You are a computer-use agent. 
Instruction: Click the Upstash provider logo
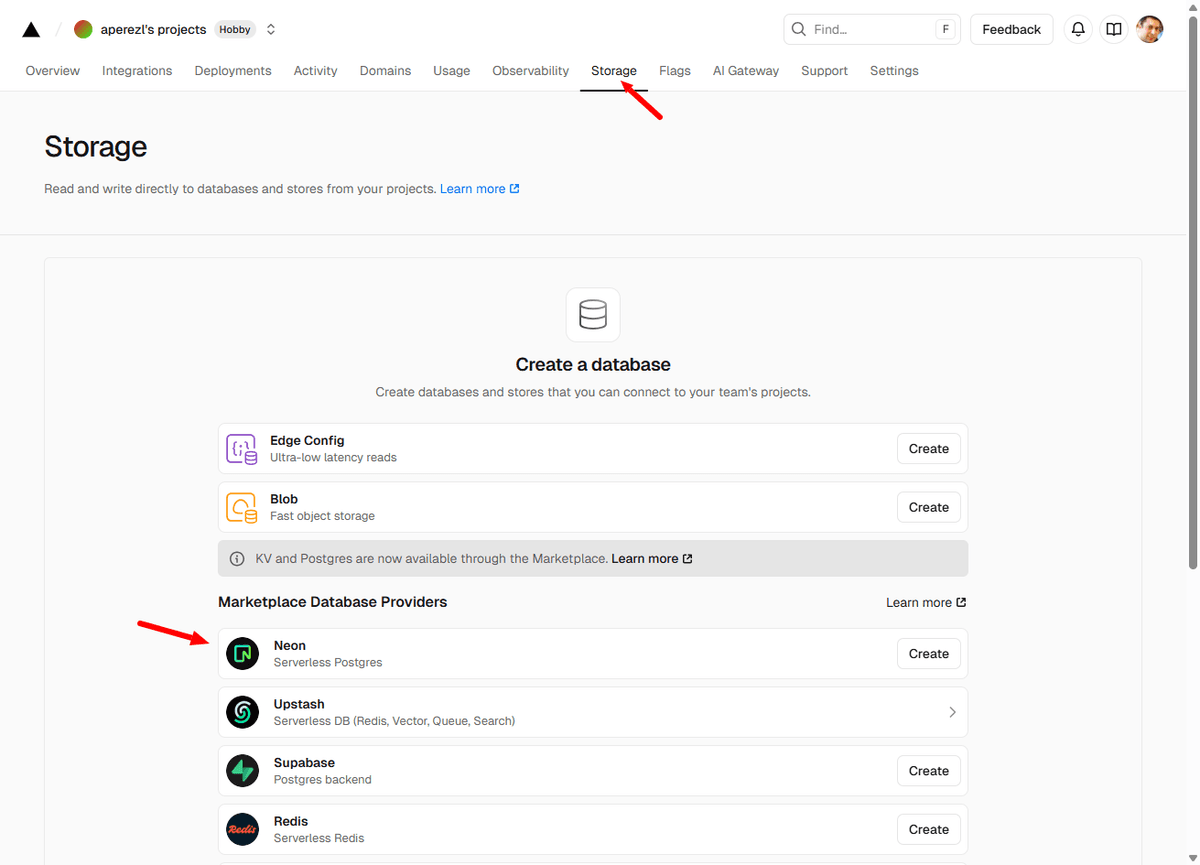tap(242, 712)
